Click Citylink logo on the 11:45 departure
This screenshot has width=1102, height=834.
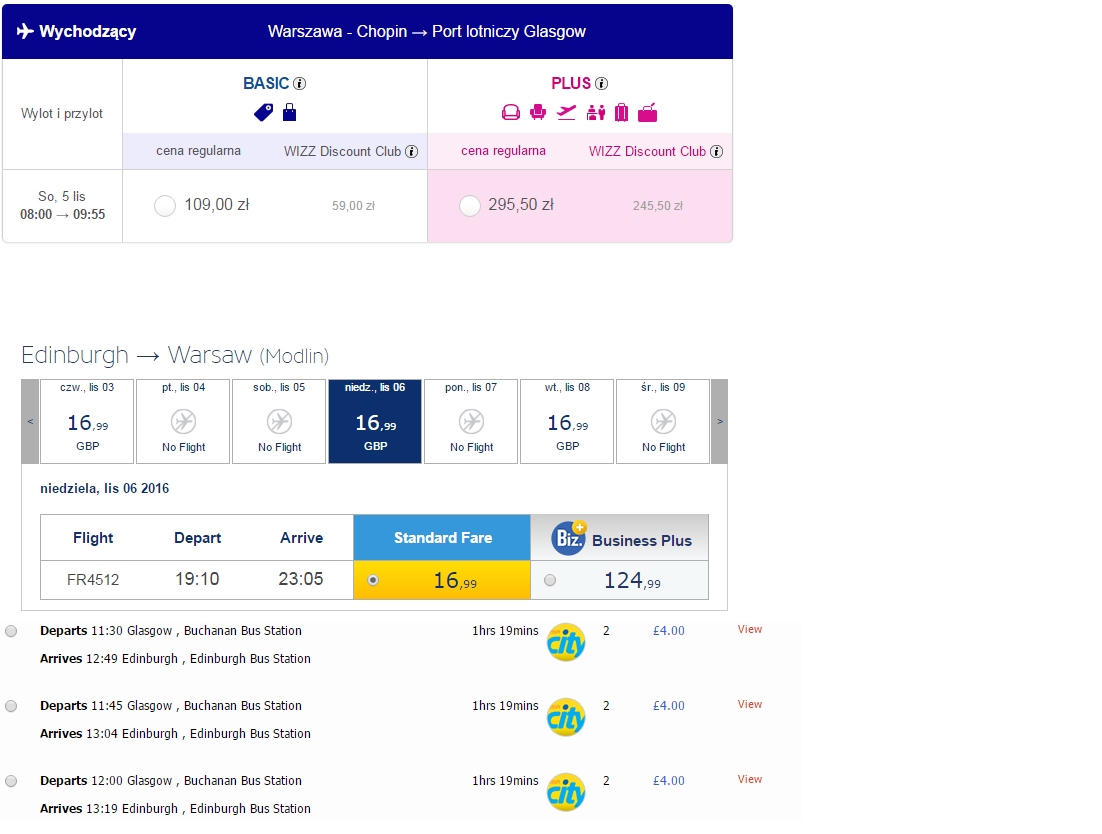coord(566,717)
